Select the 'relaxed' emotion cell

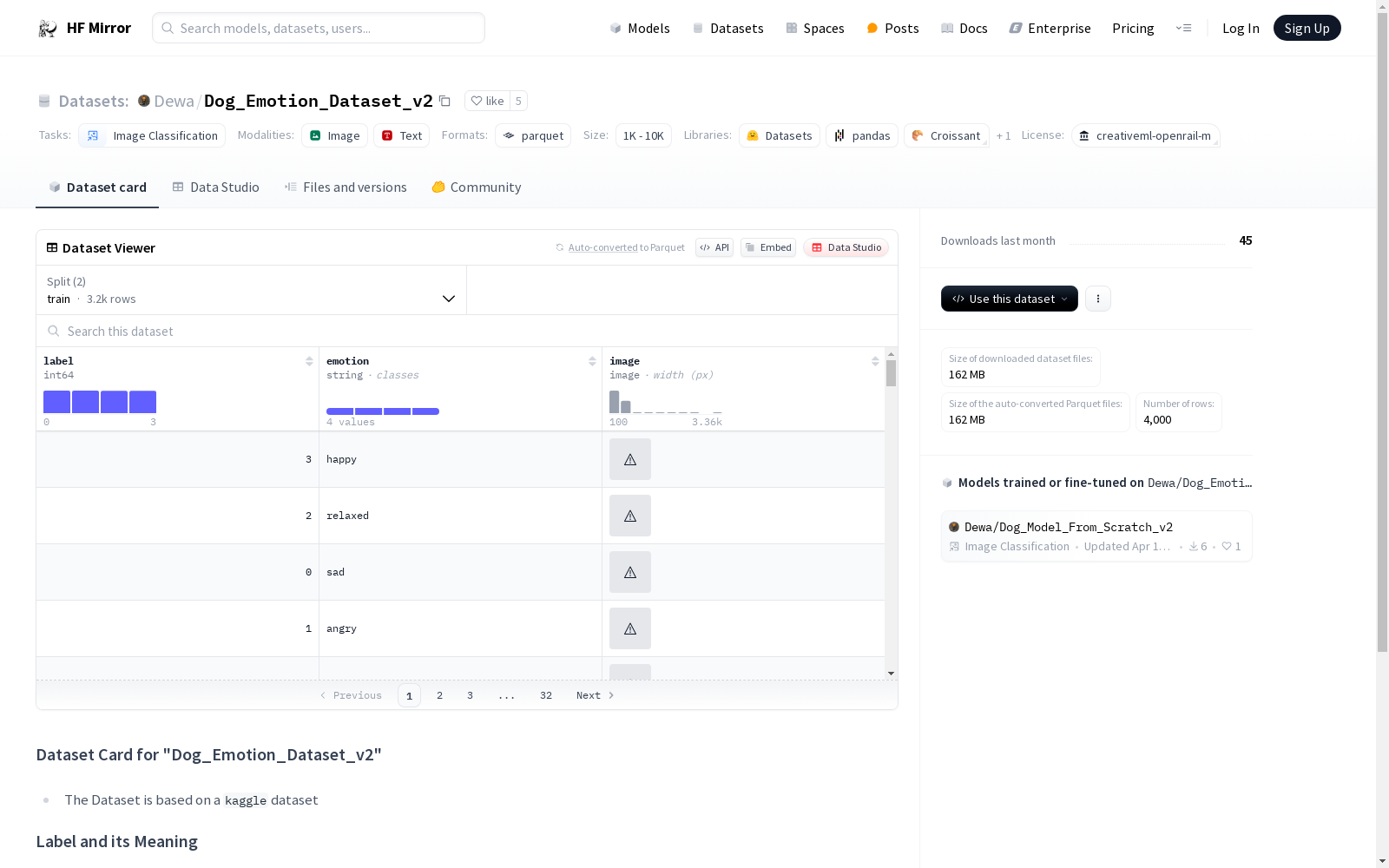pos(460,516)
